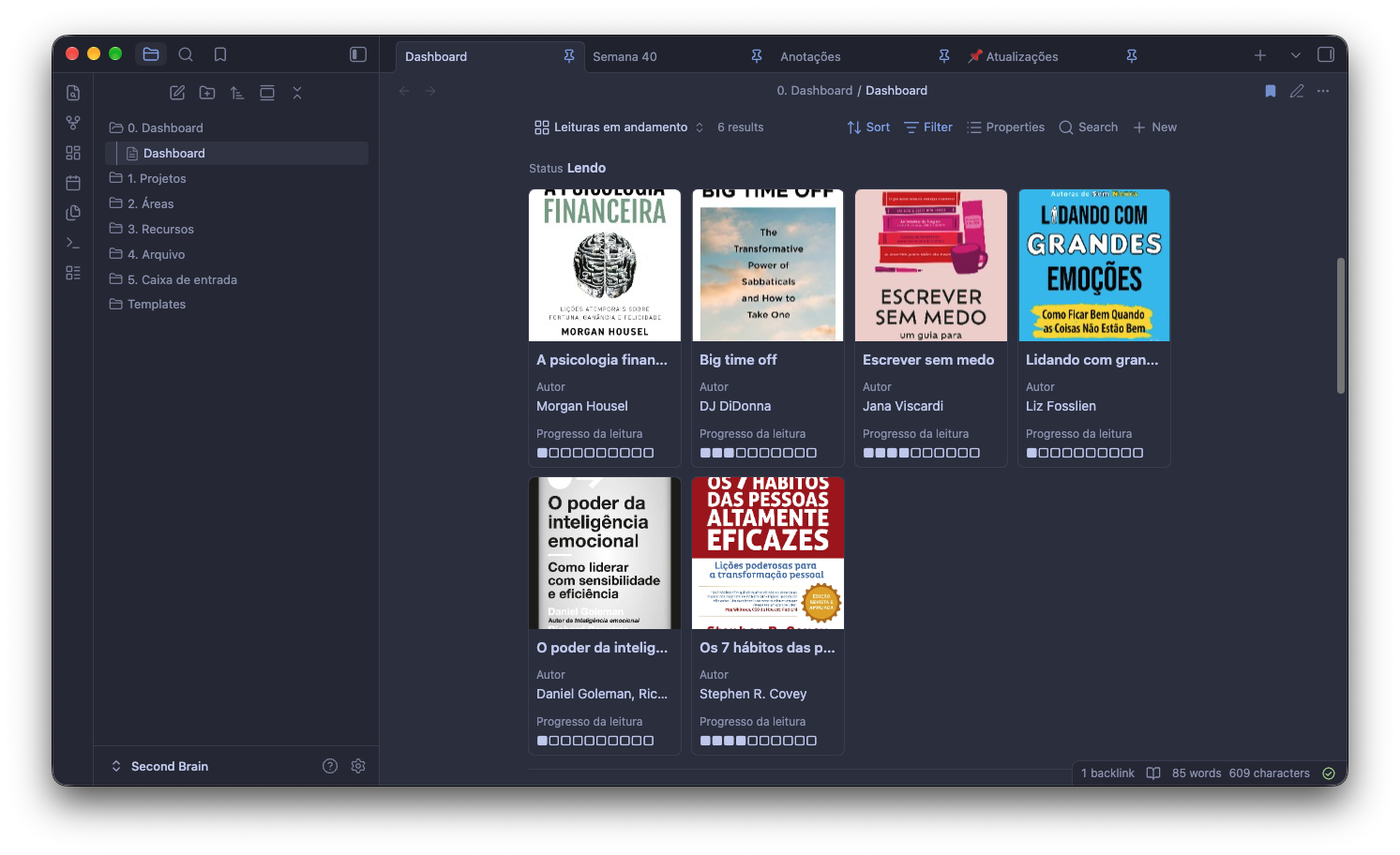Image resolution: width=1400 pixels, height=855 pixels.
Task: Open the Filter options
Action: [928, 127]
